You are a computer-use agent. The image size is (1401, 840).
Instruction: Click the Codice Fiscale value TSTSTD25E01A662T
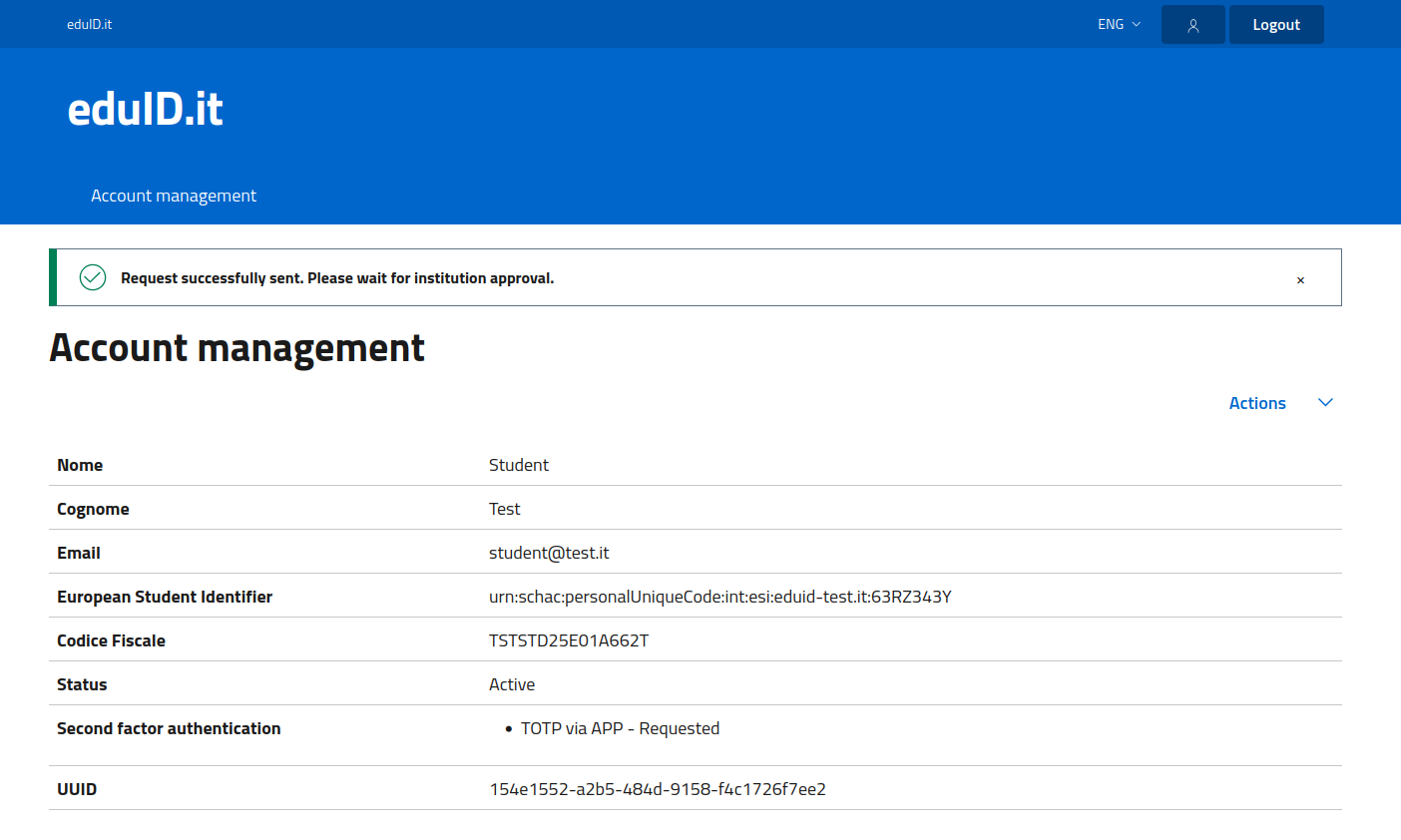tap(569, 640)
